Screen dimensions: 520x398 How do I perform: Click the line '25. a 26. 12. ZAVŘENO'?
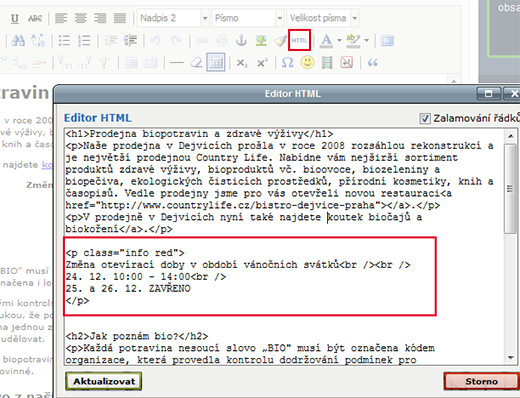[128, 289]
